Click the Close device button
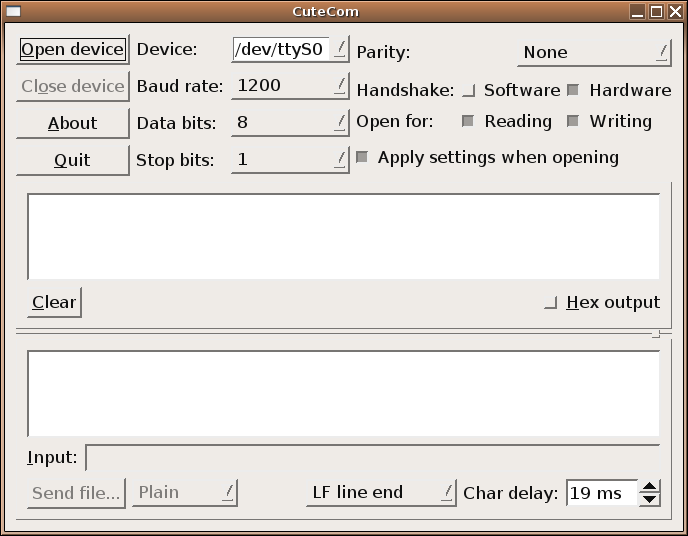688x536 pixels. (x=73, y=86)
